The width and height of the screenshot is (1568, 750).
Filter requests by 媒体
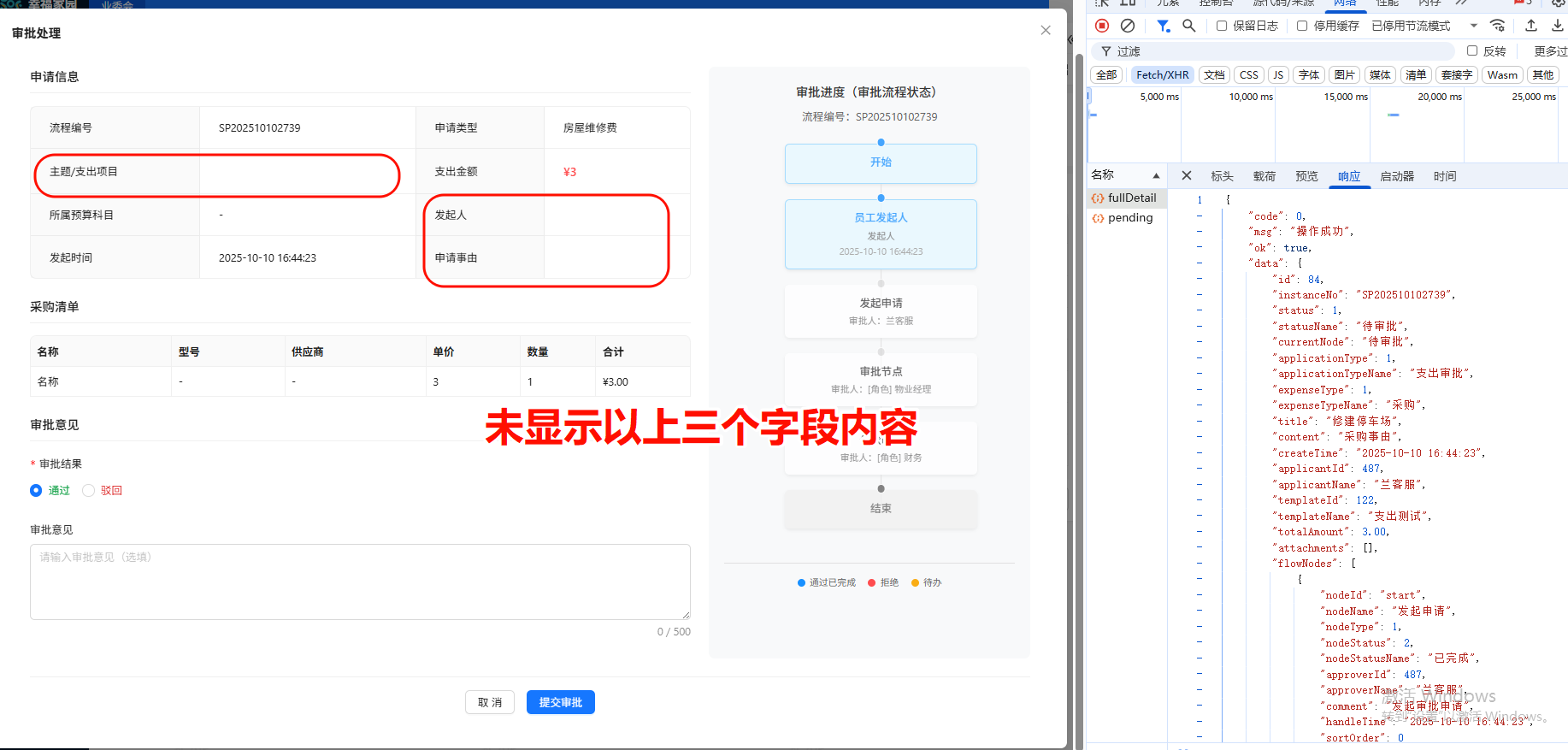[1380, 74]
